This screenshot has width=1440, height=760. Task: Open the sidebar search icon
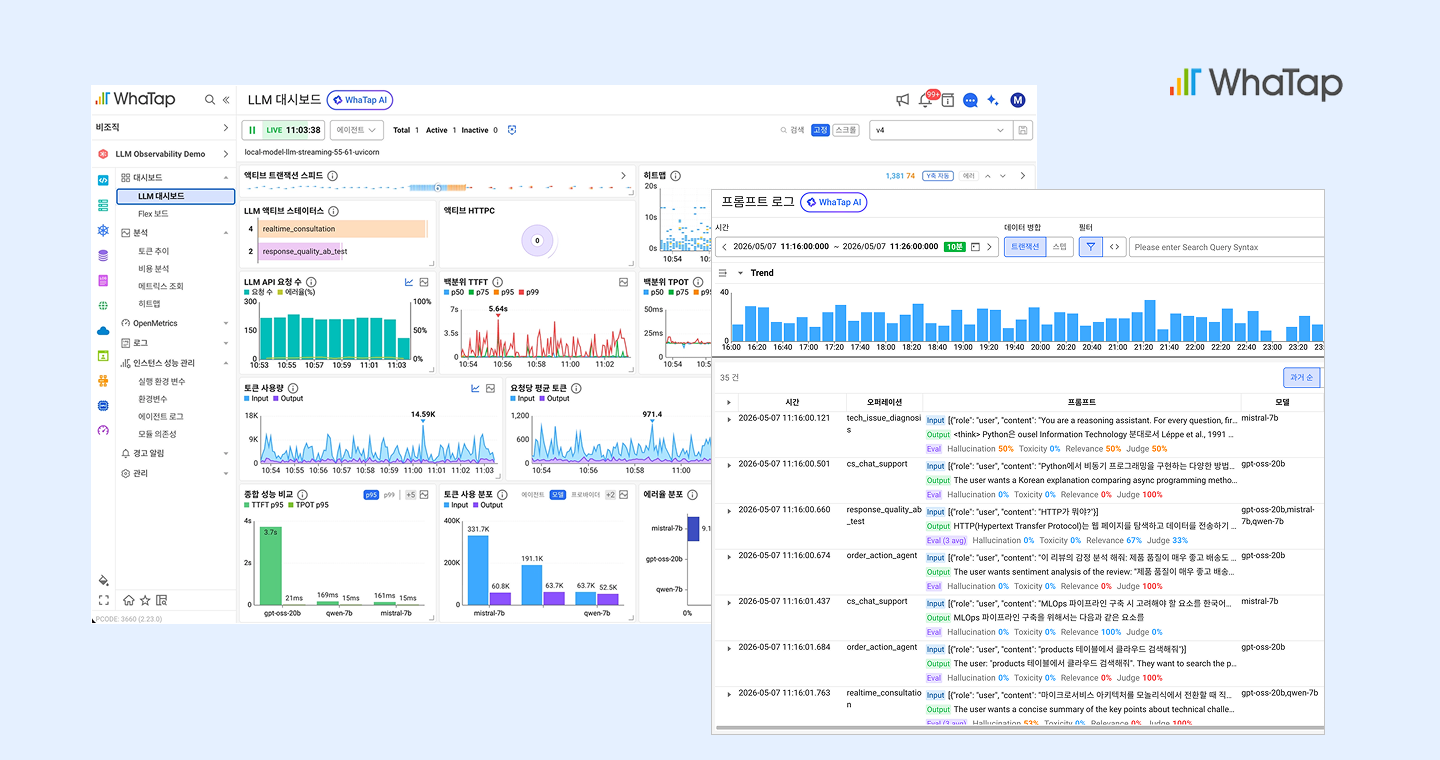tap(210, 100)
